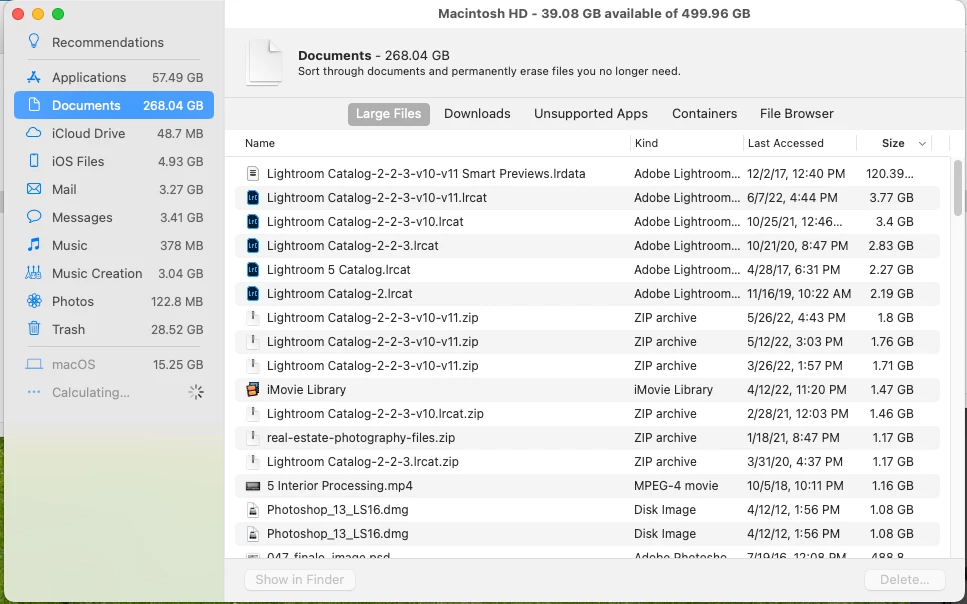Open Trash category 28.52 GB
Image resolution: width=967 pixels, height=604 pixels.
(x=114, y=329)
